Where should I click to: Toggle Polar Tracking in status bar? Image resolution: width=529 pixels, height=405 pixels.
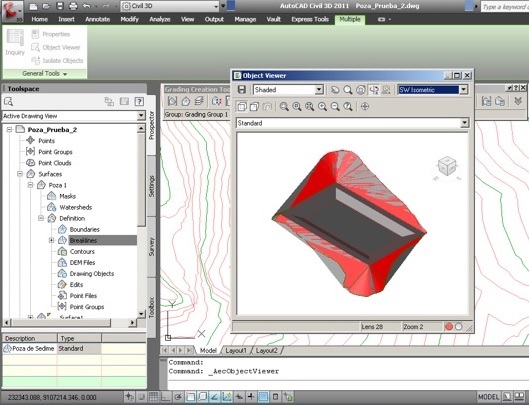178,397
